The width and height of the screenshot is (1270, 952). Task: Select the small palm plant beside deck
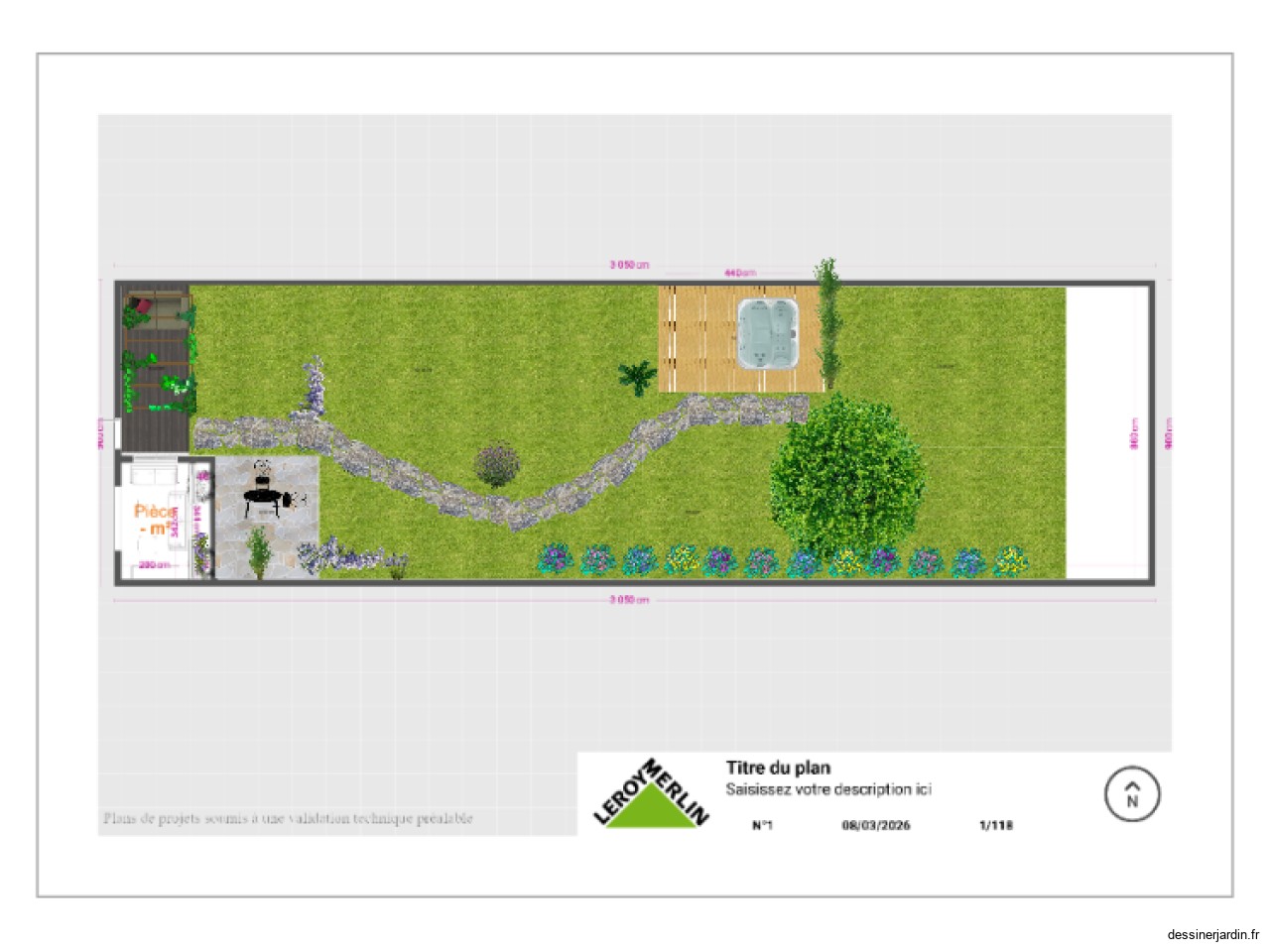pyautogui.click(x=637, y=377)
